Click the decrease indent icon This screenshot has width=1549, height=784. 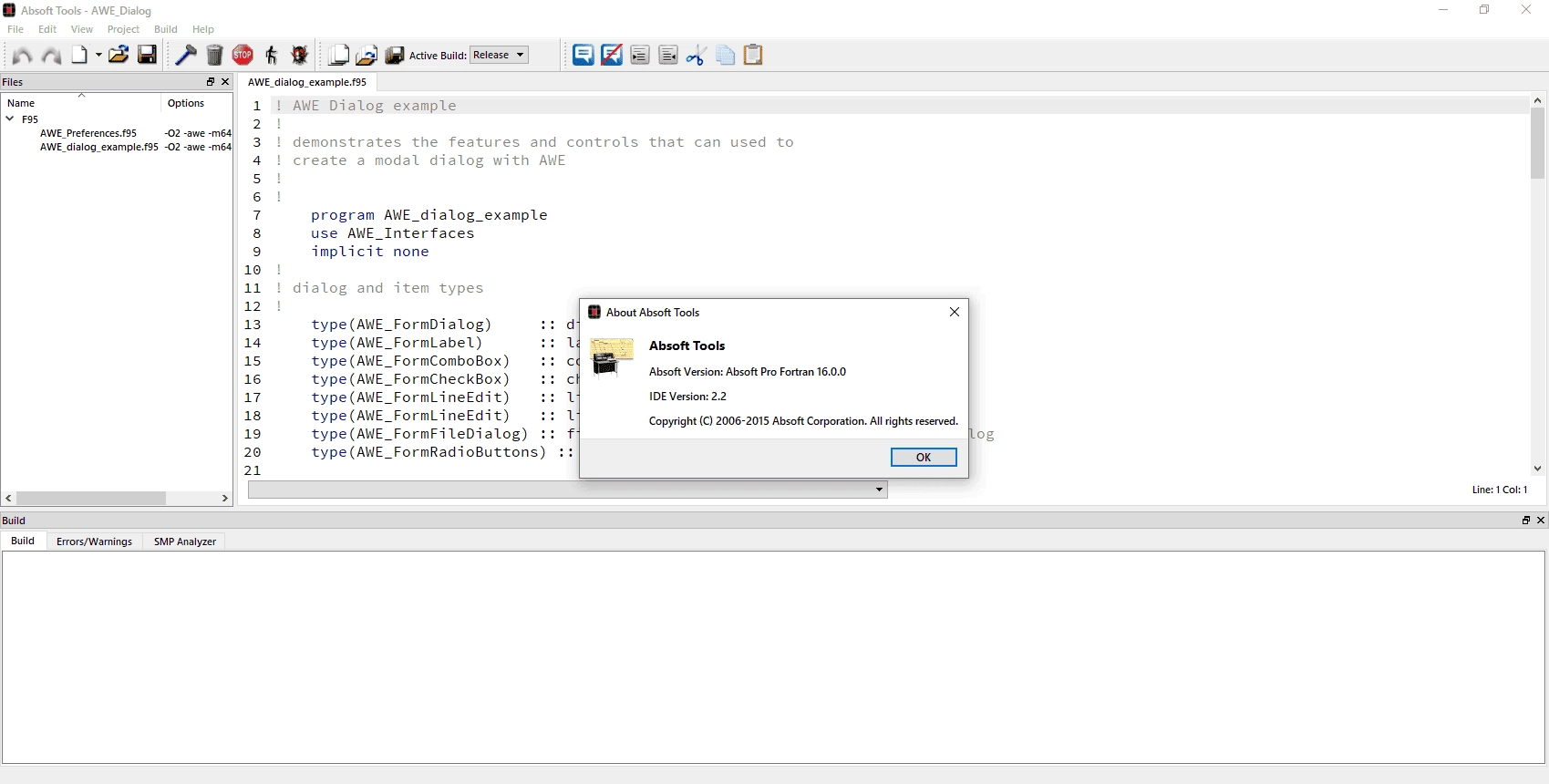click(x=668, y=56)
